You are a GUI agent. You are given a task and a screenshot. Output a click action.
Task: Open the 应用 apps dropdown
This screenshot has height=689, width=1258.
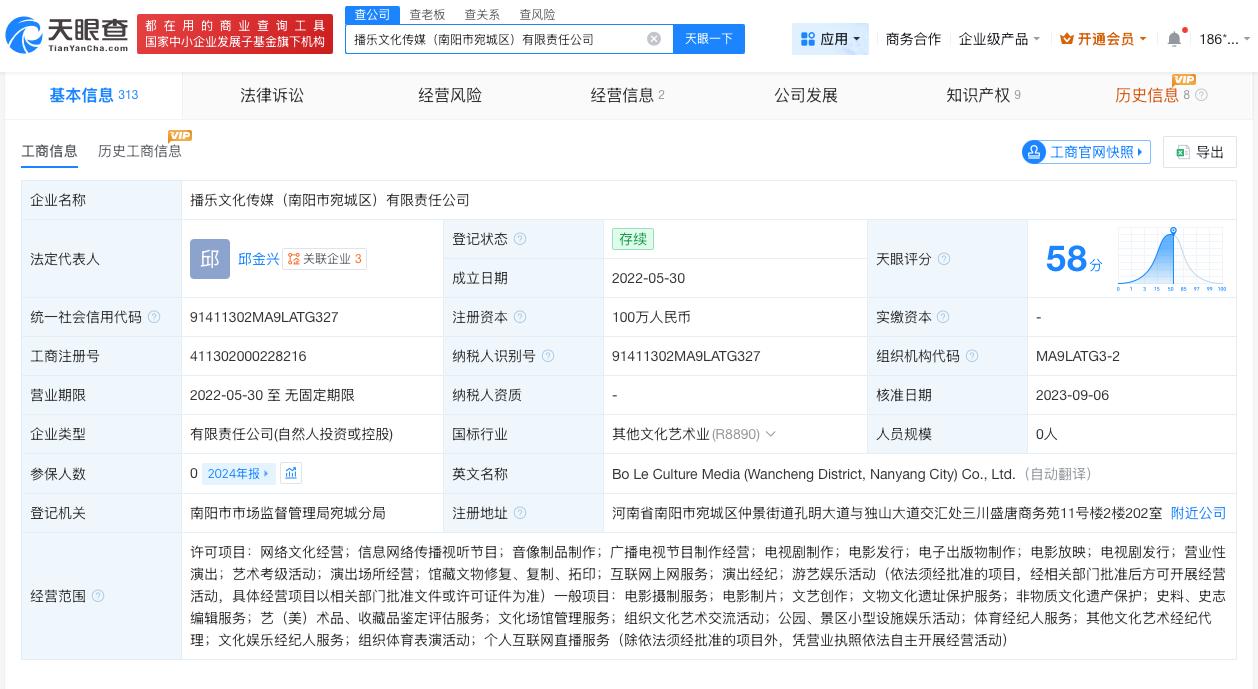(x=830, y=39)
